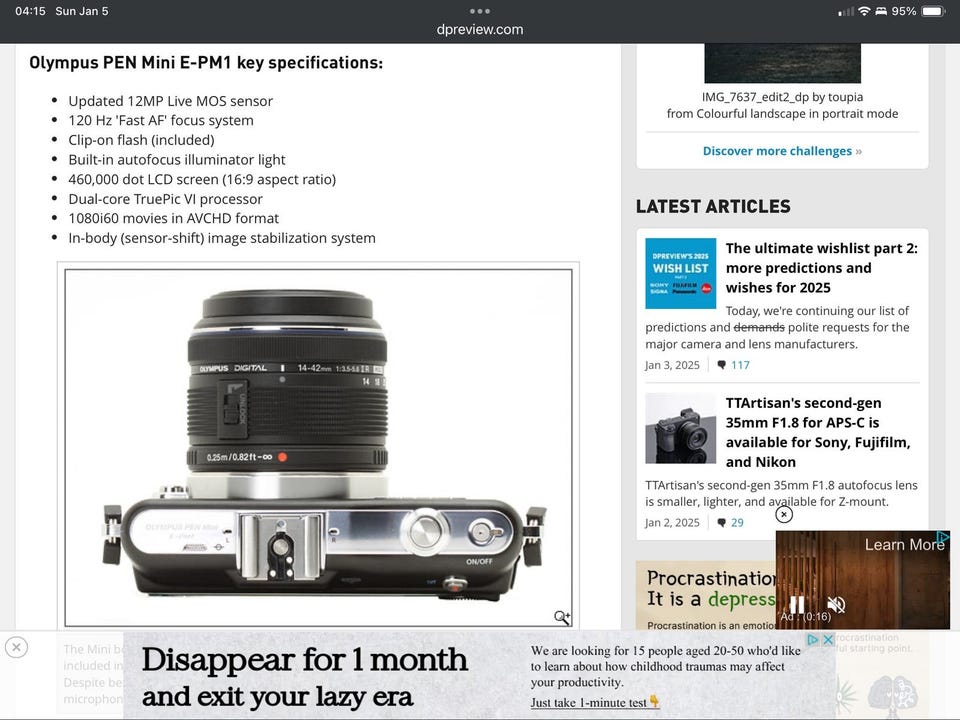
Task: Click Learn More on video ad
Action: click(x=904, y=544)
